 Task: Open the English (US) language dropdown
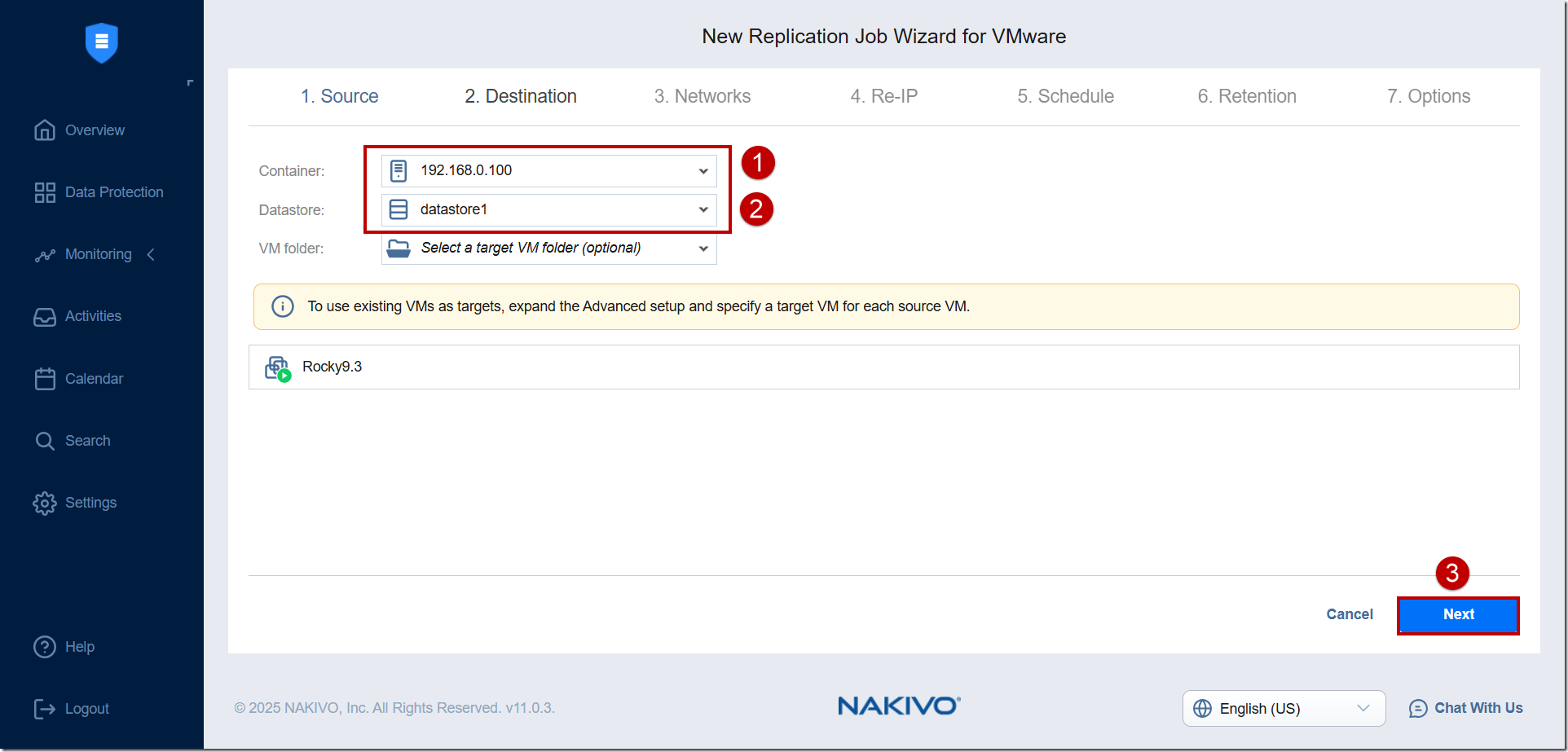[x=1284, y=708]
